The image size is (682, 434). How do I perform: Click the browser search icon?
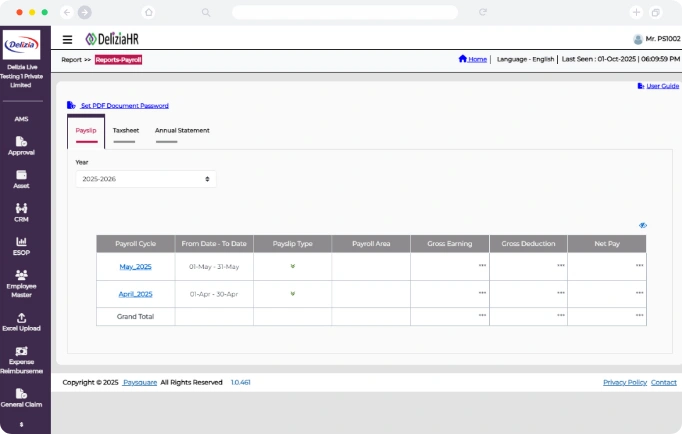206,12
